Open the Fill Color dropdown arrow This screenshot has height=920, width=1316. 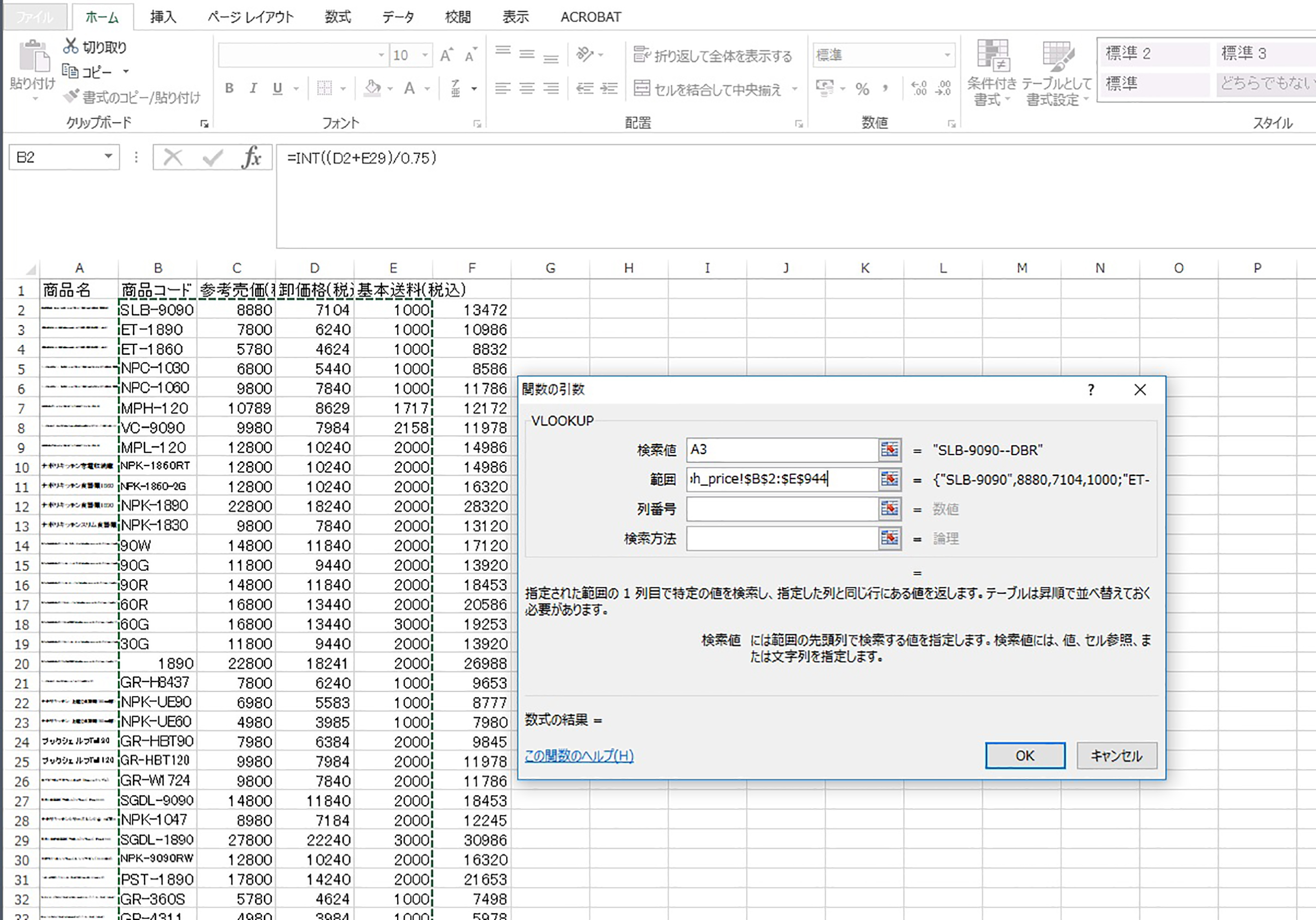click(390, 89)
